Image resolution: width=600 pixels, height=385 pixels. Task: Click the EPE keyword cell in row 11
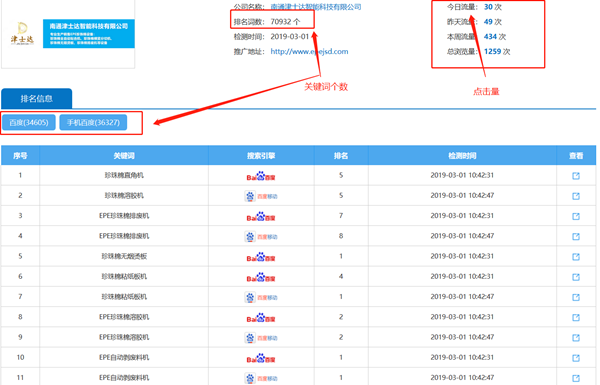click(x=124, y=378)
